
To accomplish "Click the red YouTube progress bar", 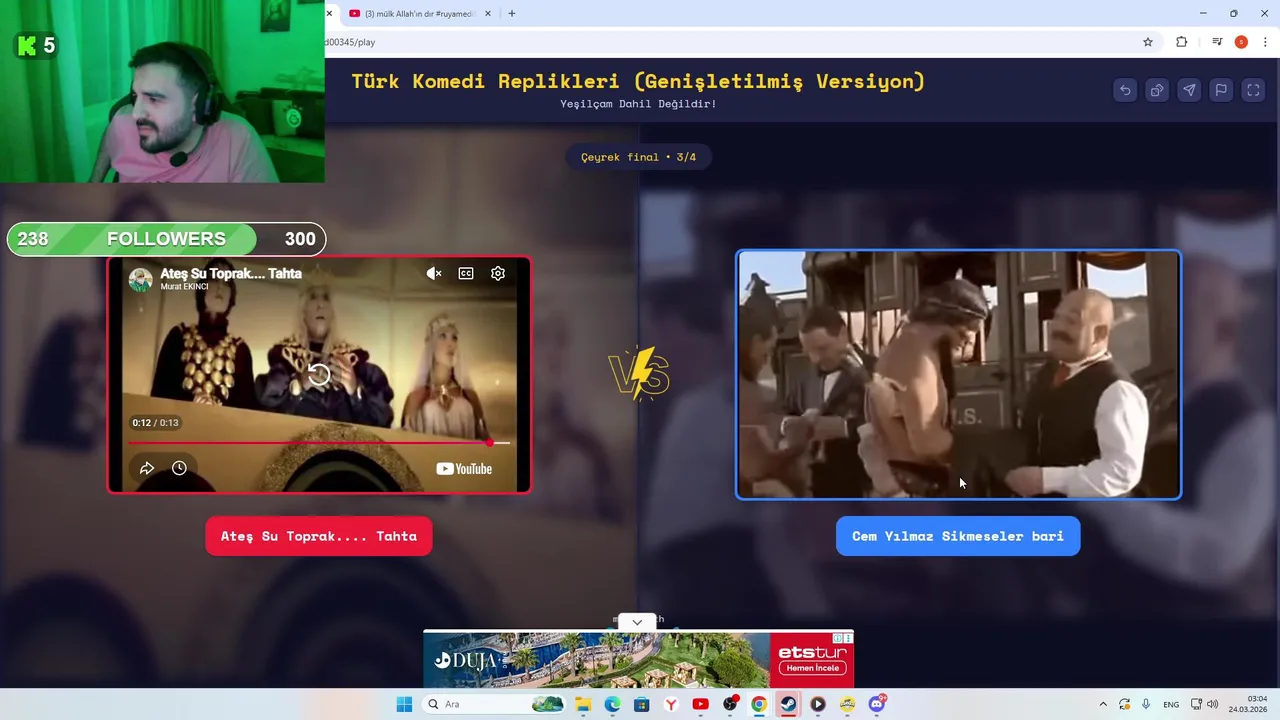I will click(319, 442).
